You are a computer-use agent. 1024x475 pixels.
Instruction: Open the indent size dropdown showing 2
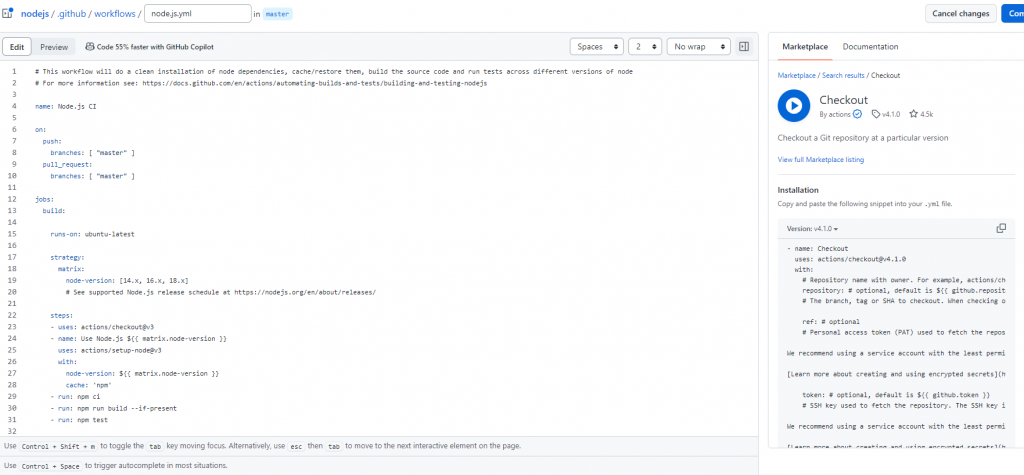[x=645, y=47]
